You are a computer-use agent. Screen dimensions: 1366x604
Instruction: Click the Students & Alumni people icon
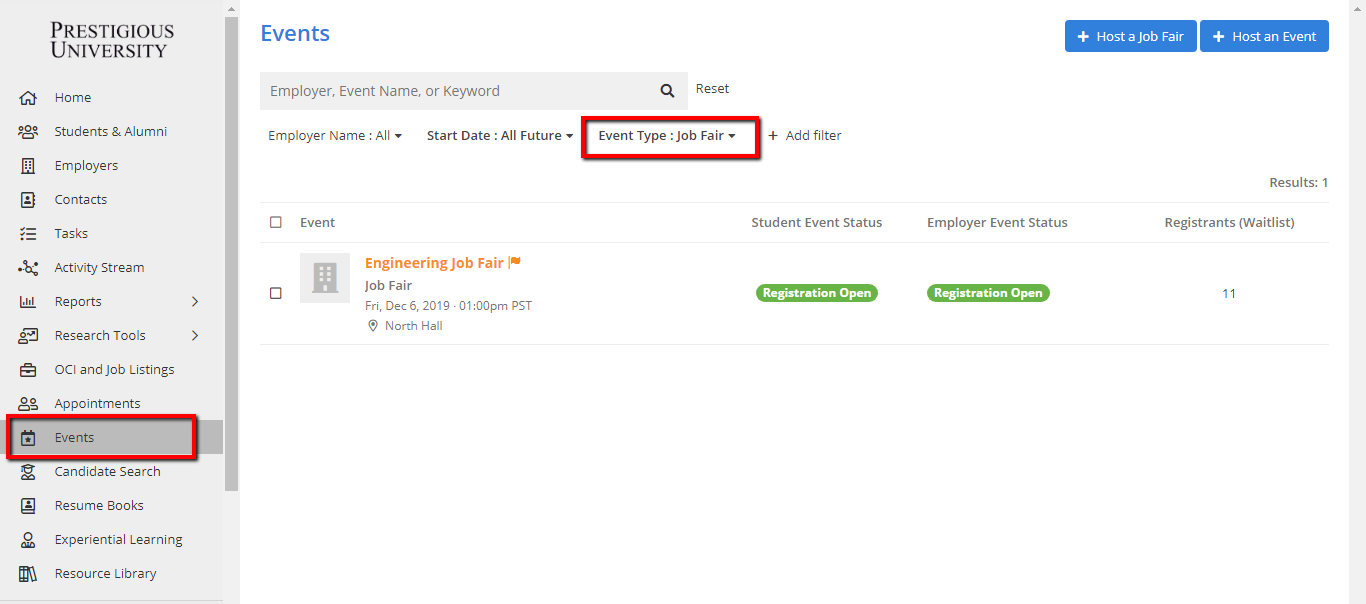28,132
